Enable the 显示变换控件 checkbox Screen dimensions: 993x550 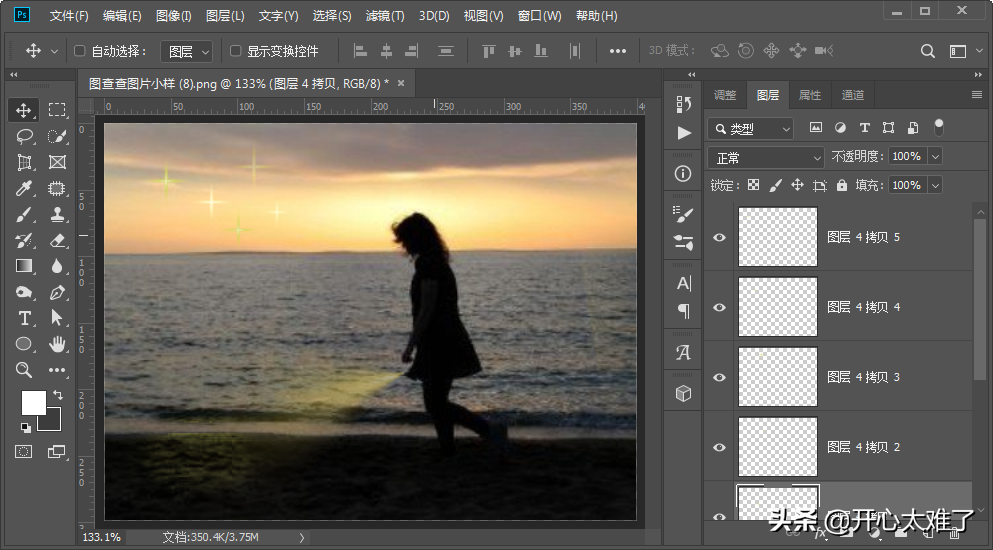(236, 51)
